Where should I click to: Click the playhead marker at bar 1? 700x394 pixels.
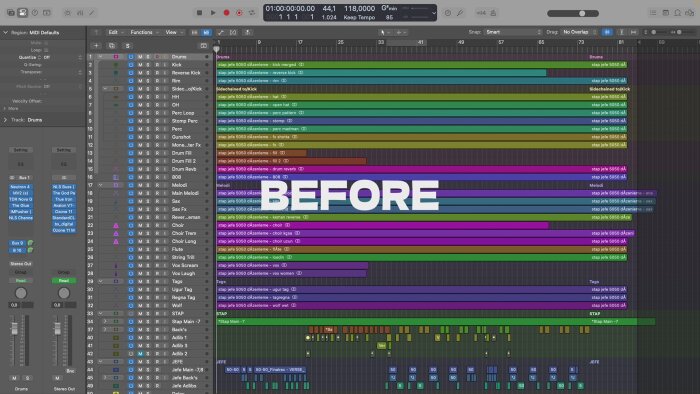coord(217,49)
